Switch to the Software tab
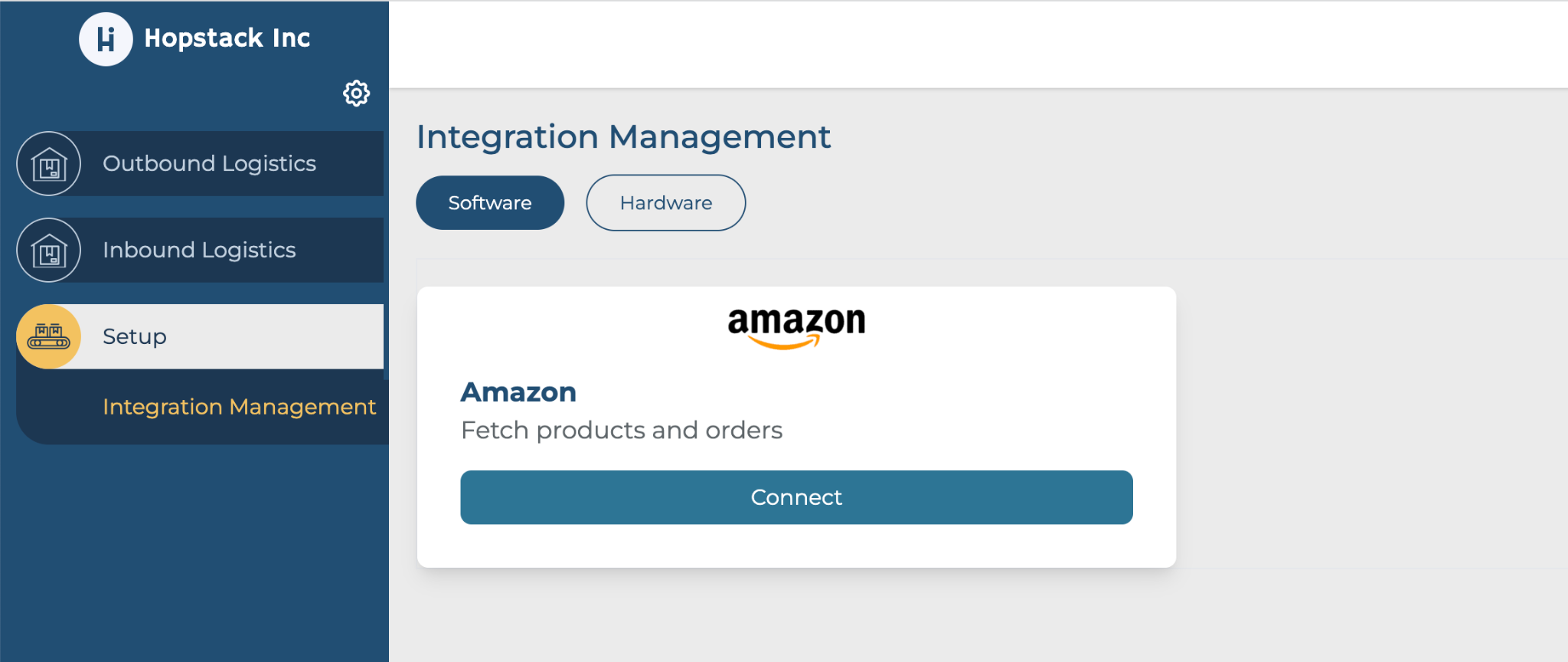This screenshot has width=1568, height=662. tap(490, 203)
